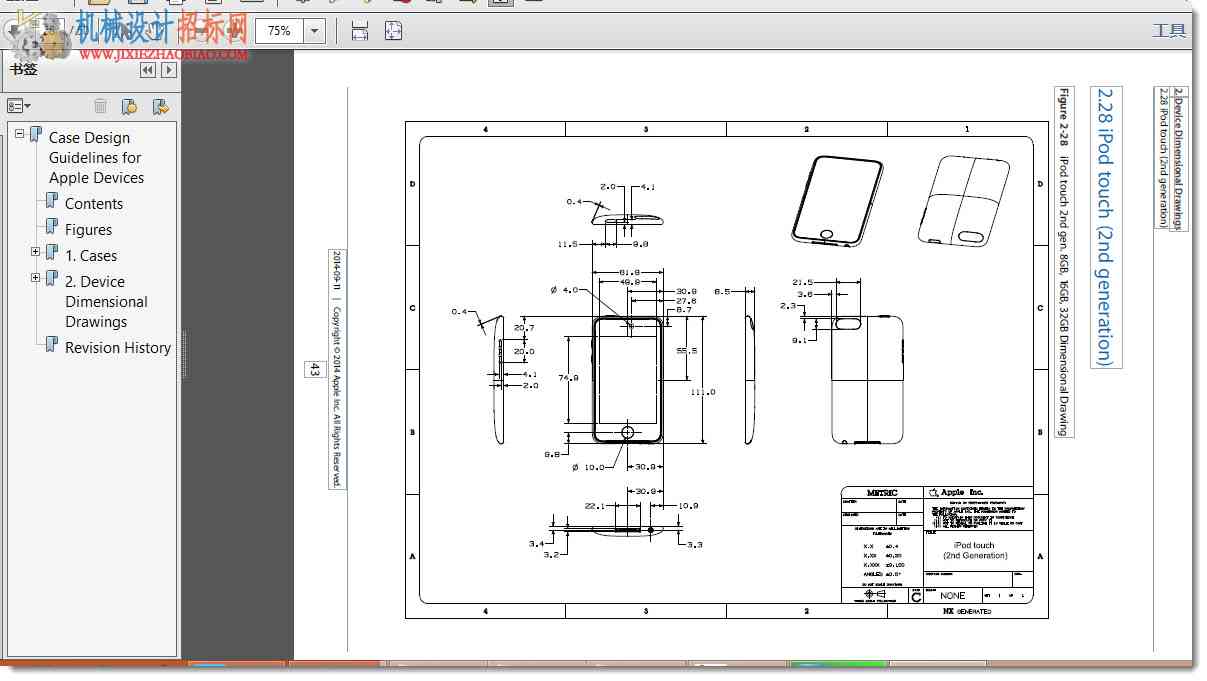This screenshot has width=1207, height=681.
Task: Click iPod touch (2nd Generation) title text
Action: pos(975,550)
